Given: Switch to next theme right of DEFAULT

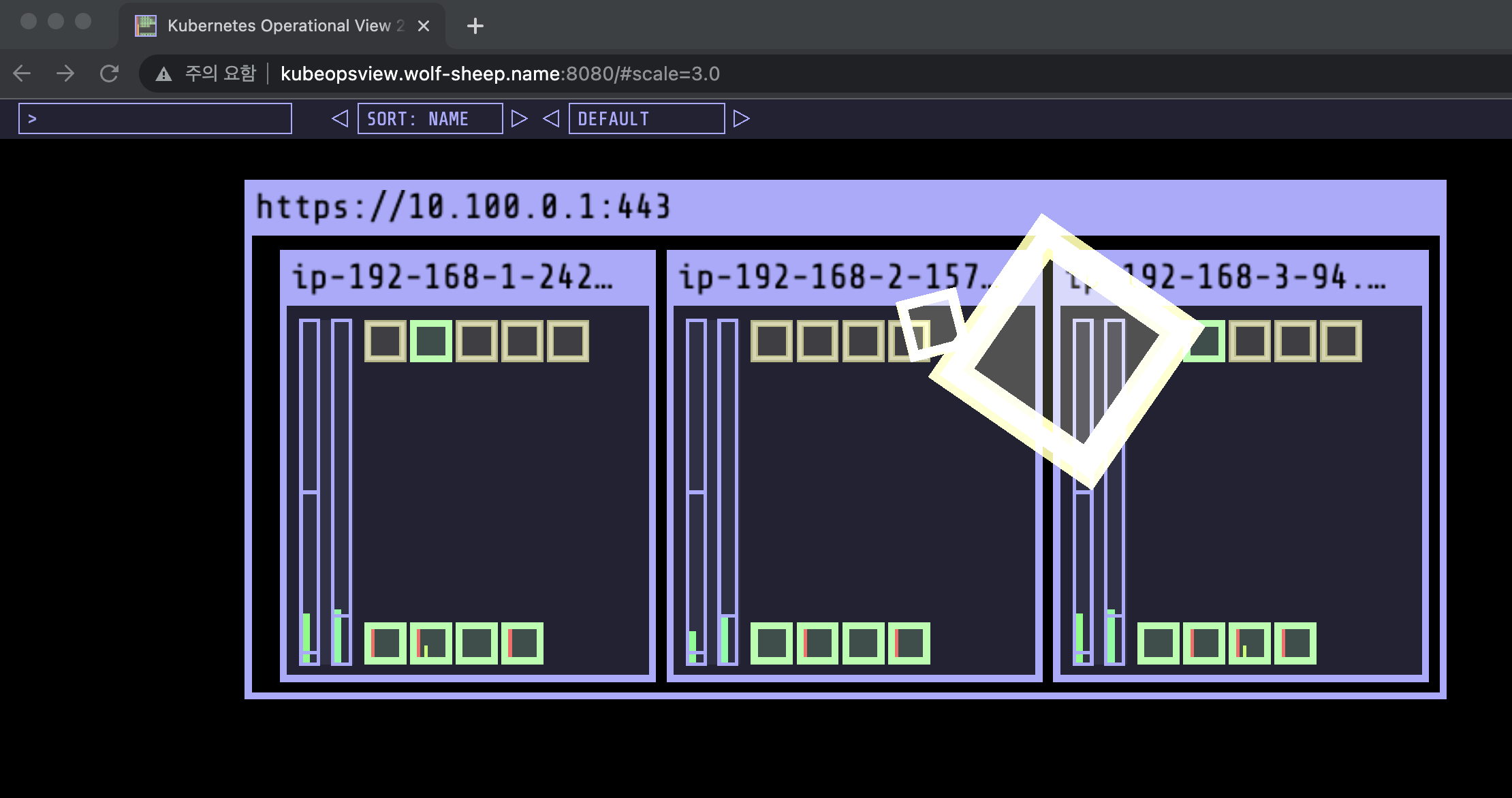Looking at the screenshot, I should coord(741,118).
